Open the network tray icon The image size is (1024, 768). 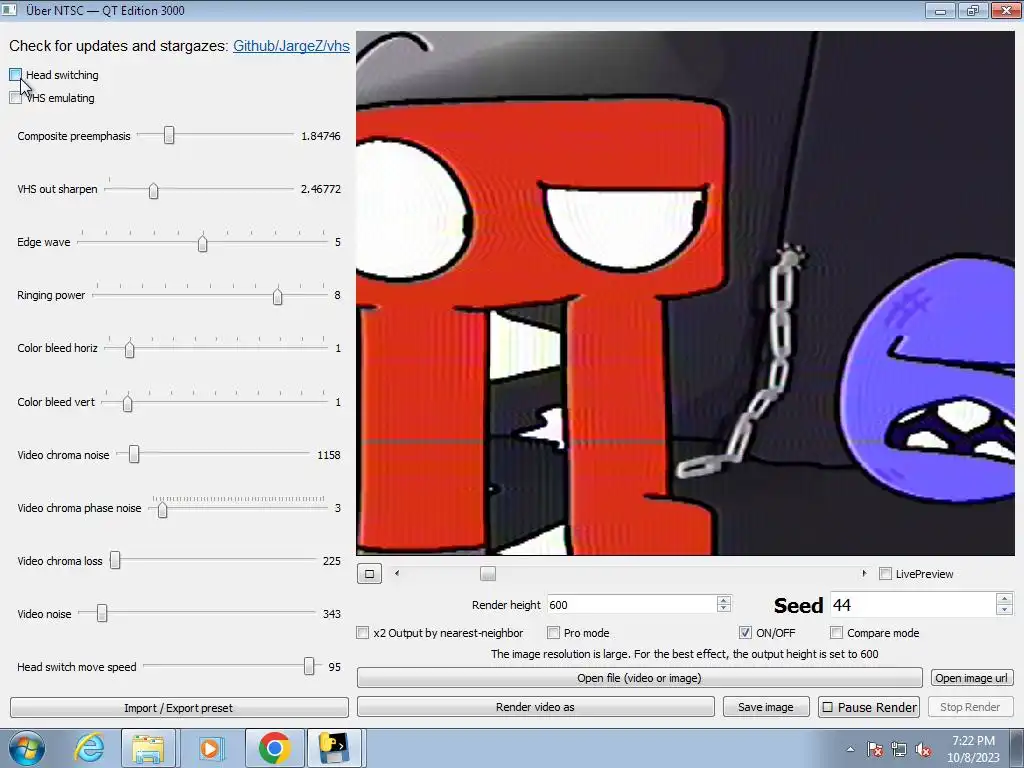tap(899, 750)
